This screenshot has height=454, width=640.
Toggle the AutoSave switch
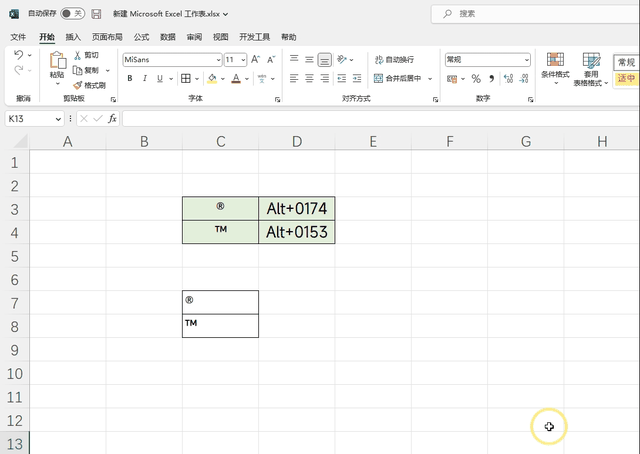pyautogui.click(x=73, y=13)
